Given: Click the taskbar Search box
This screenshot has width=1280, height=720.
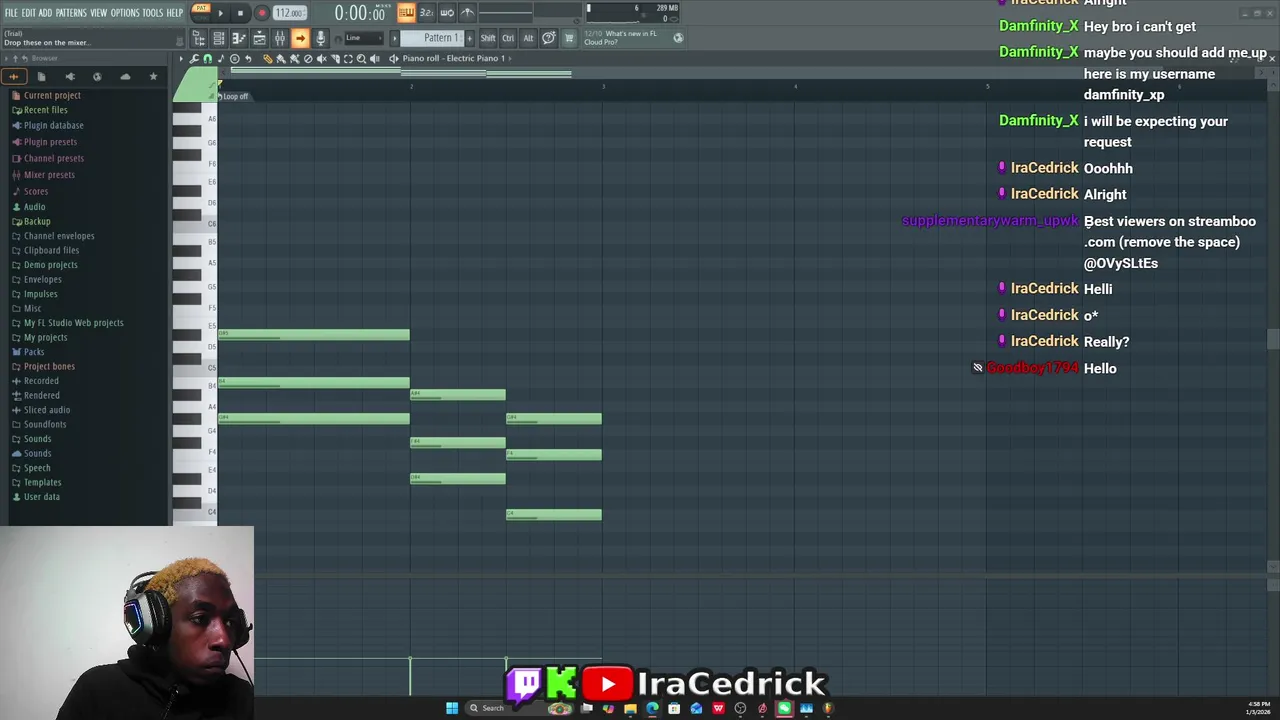Looking at the screenshot, I should 520,708.
